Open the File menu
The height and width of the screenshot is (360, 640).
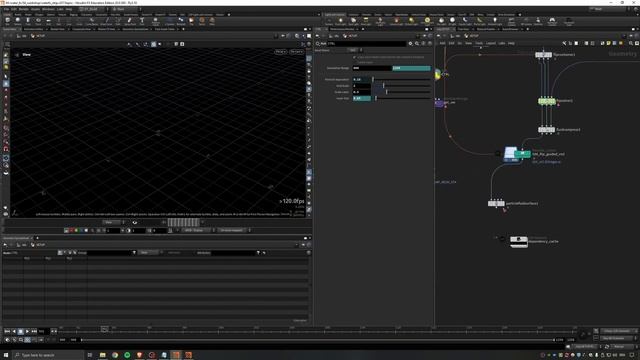(x=6, y=9)
